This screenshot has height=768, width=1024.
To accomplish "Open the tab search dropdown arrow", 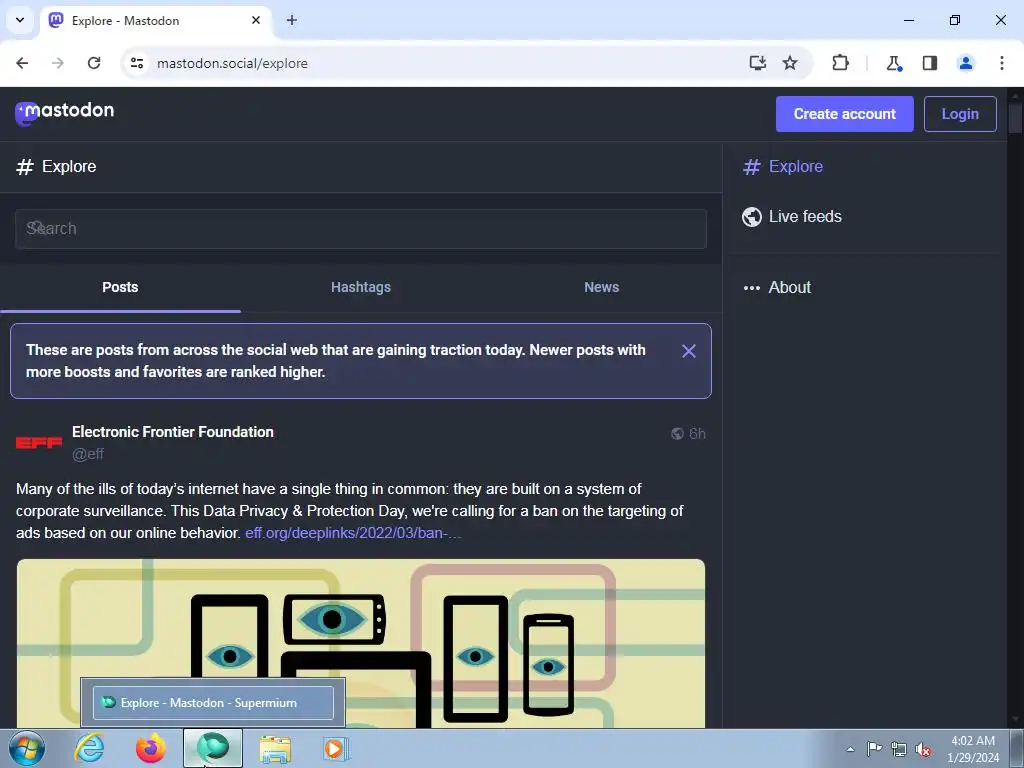I will pyautogui.click(x=20, y=20).
